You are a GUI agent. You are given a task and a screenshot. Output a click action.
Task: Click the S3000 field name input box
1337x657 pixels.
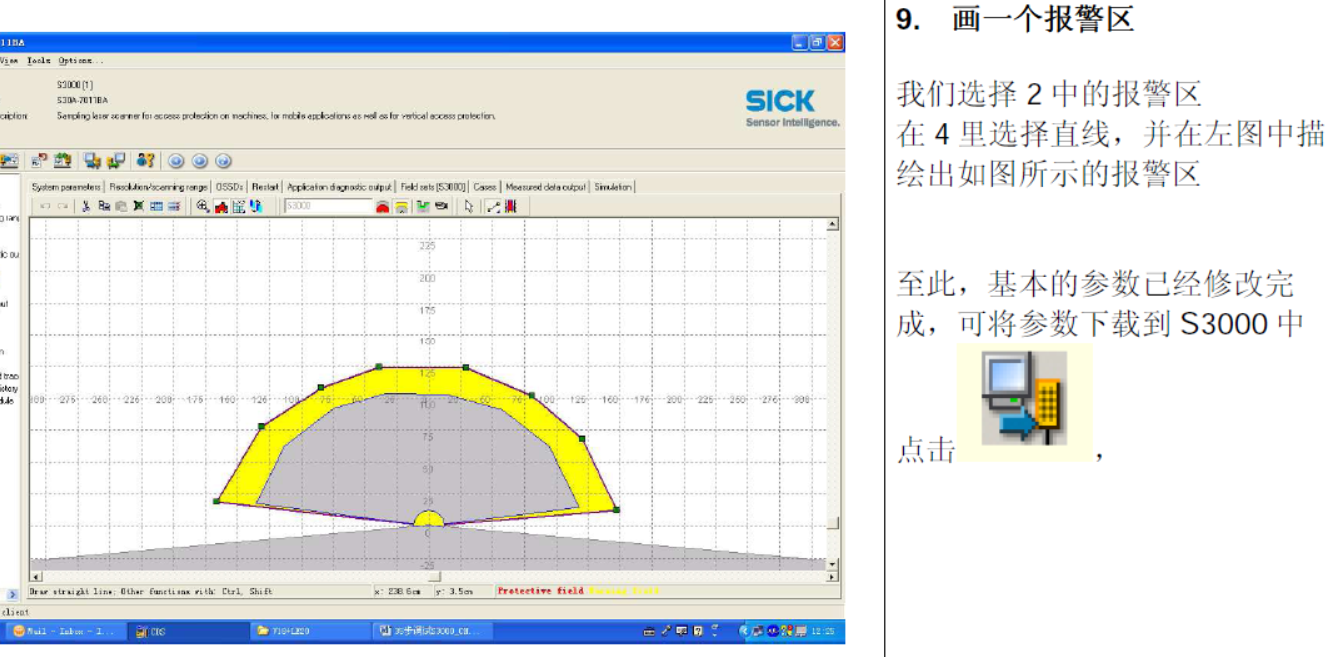[x=327, y=206]
